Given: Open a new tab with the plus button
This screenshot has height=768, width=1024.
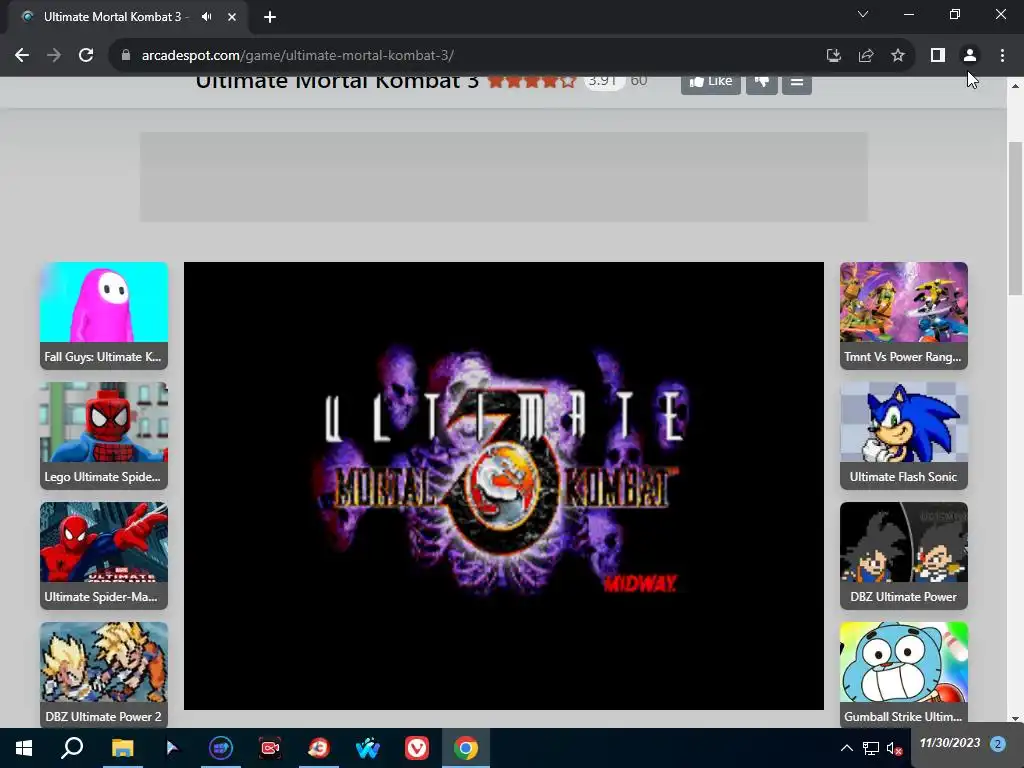Looking at the screenshot, I should point(270,17).
